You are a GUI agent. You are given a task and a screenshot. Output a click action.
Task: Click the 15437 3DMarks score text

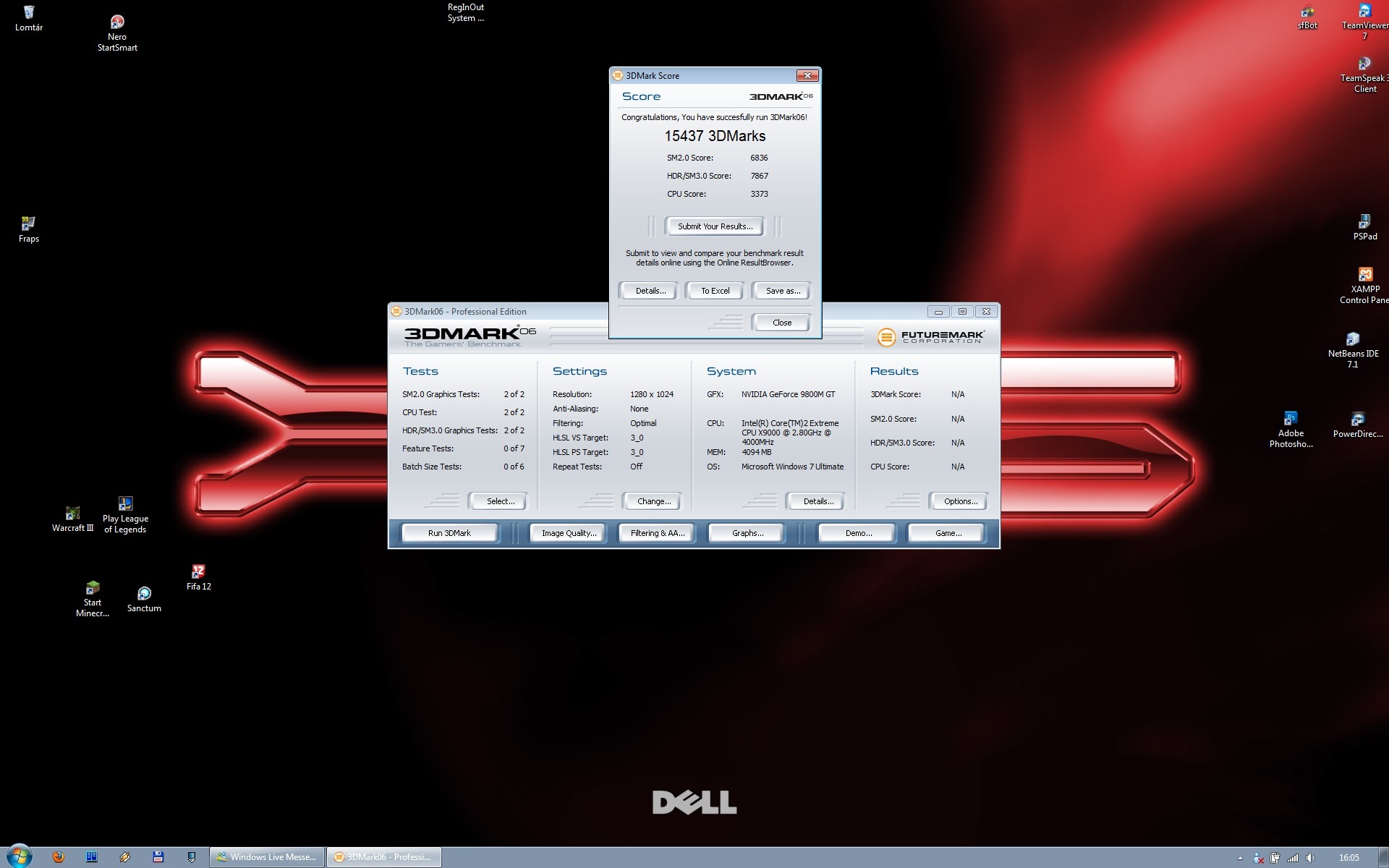[x=715, y=136]
